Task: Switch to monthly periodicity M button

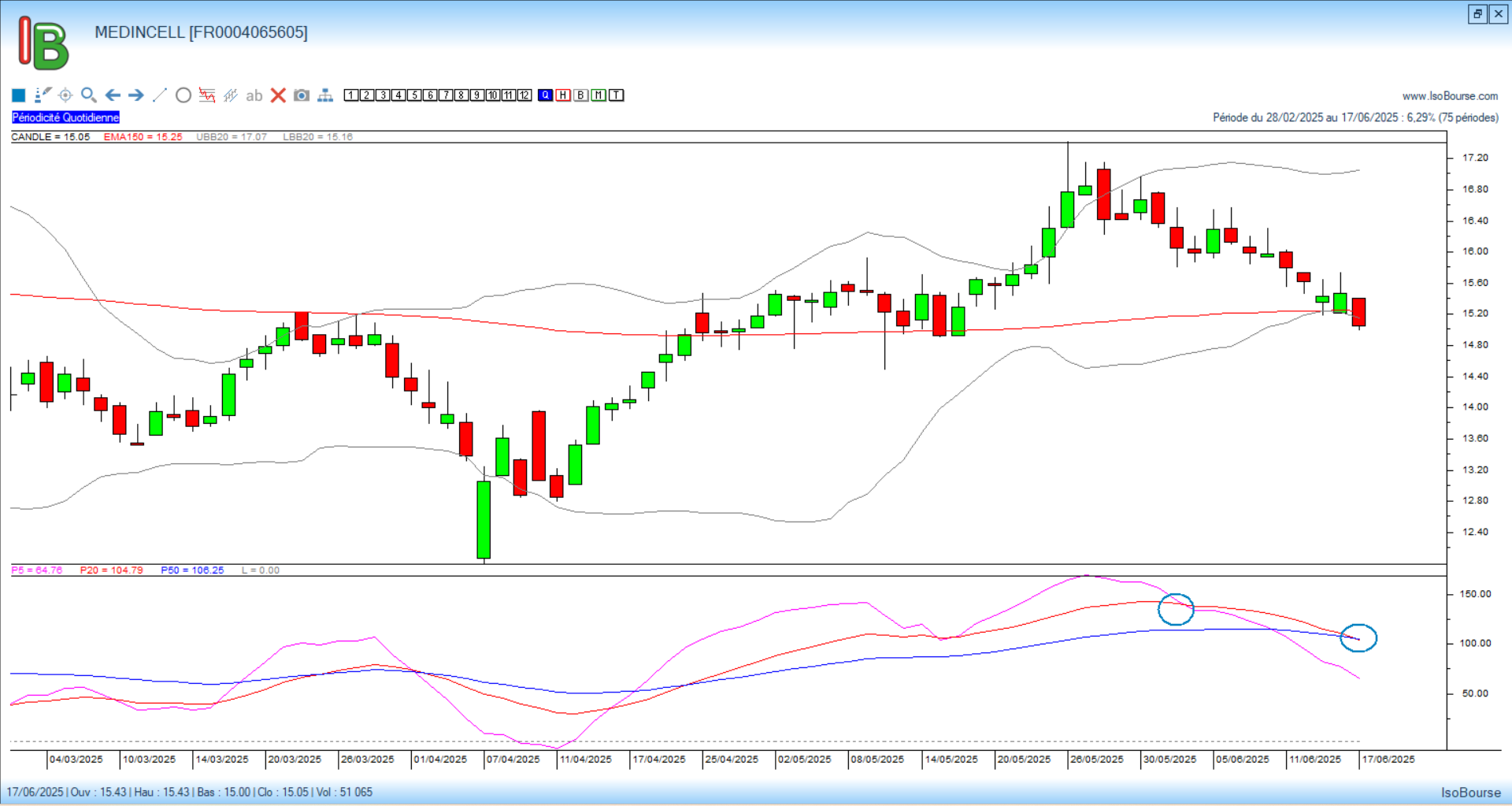Action: [x=598, y=95]
